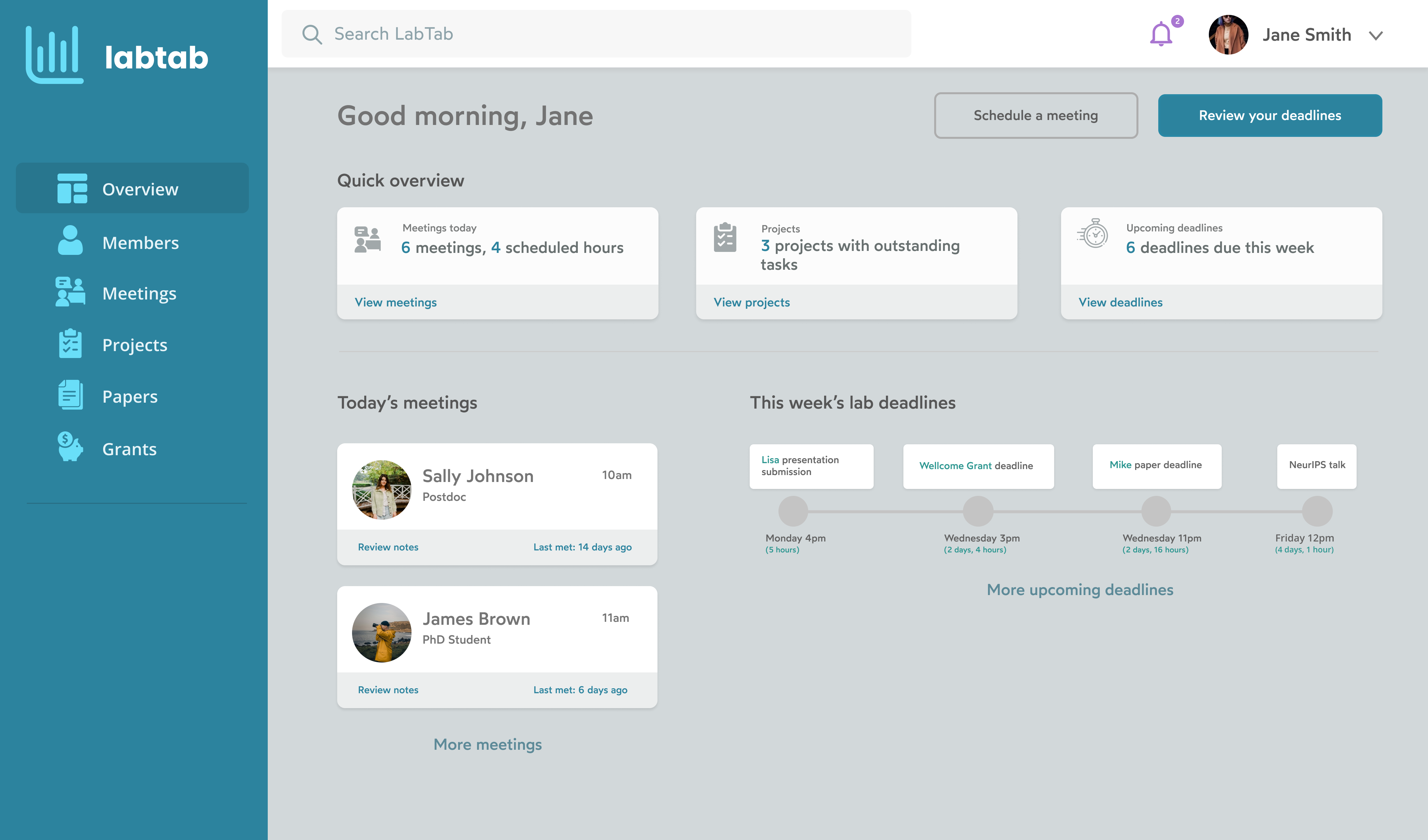This screenshot has height=840, width=1428.
Task: Open More upcoming deadlines
Action: 1080,589
